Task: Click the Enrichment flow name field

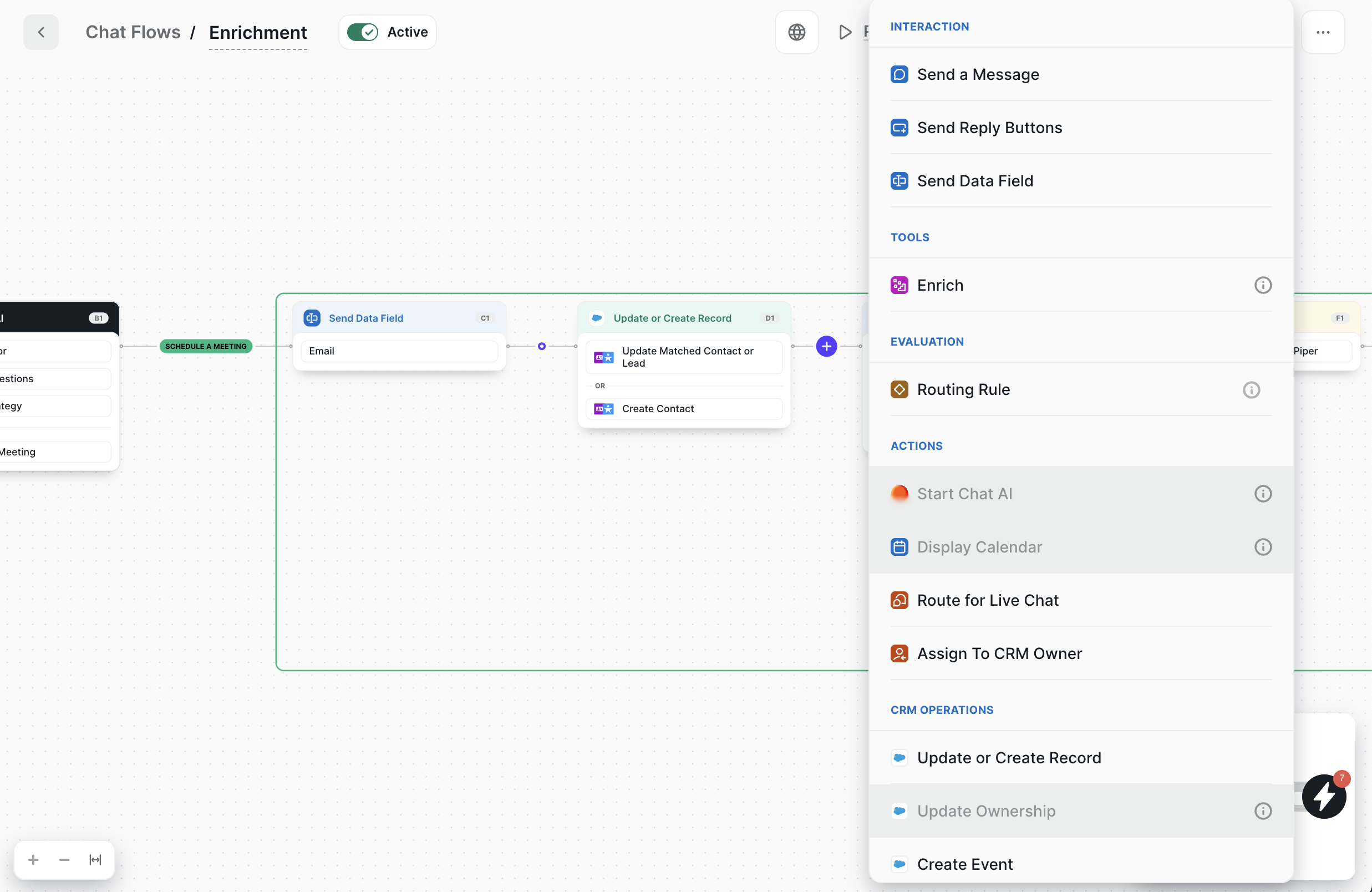Action: (x=258, y=33)
